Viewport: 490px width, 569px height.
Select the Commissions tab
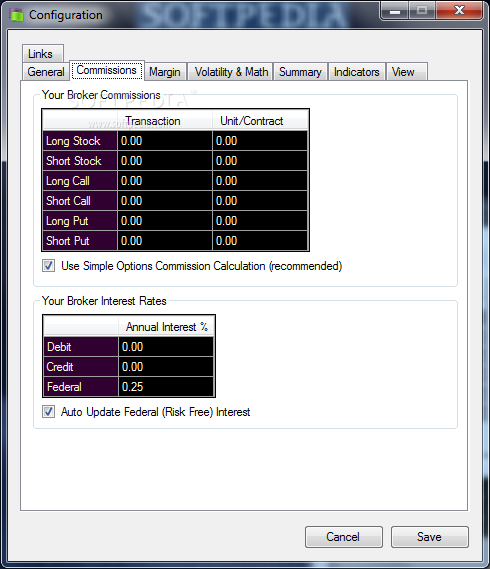(107, 70)
